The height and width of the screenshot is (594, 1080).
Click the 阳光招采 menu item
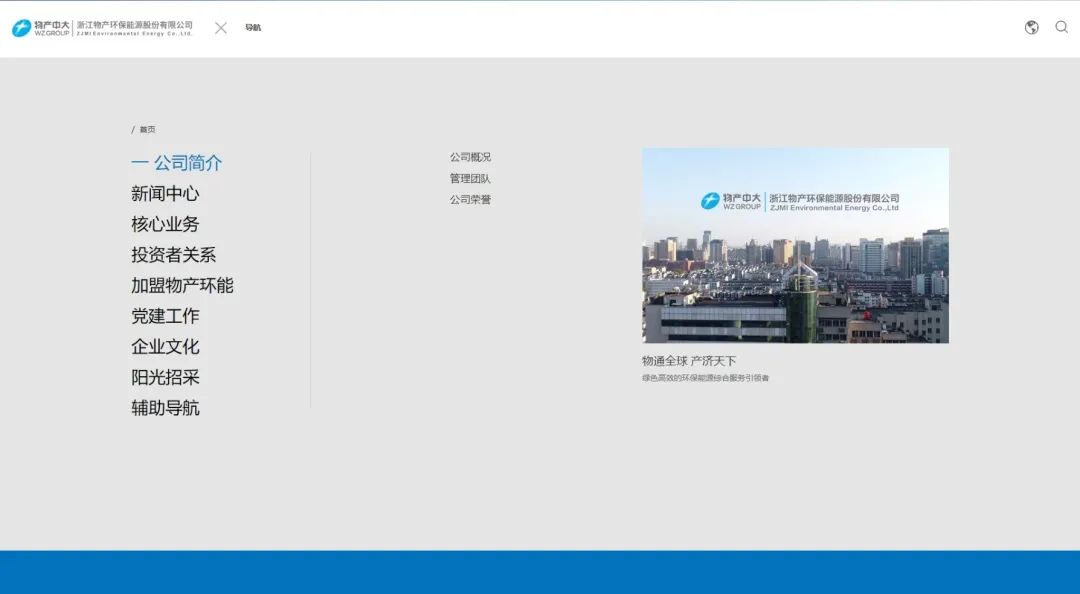165,378
